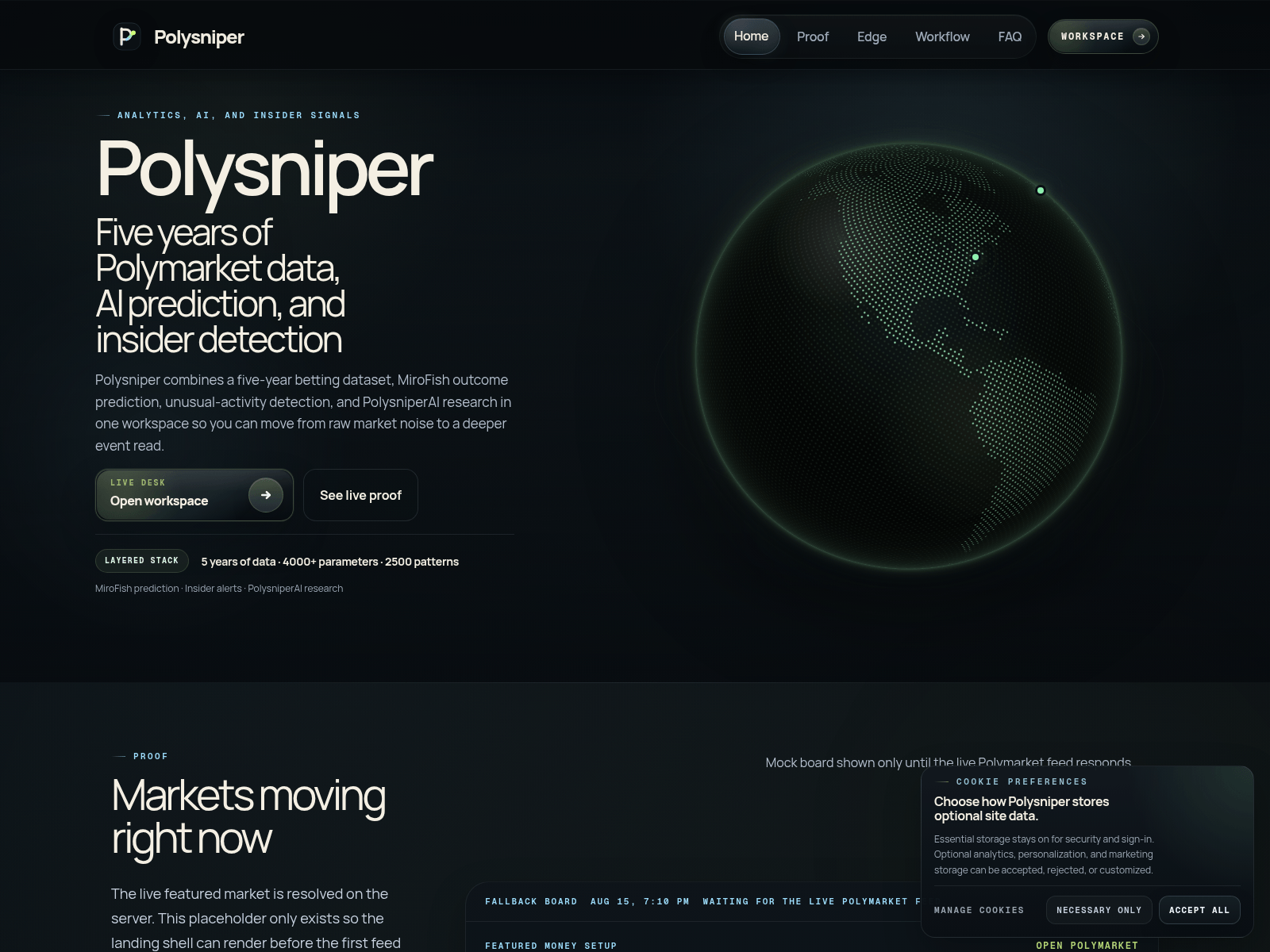Image resolution: width=1270 pixels, height=952 pixels.
Task: Accept all cookies
Action: (1199, 910)
